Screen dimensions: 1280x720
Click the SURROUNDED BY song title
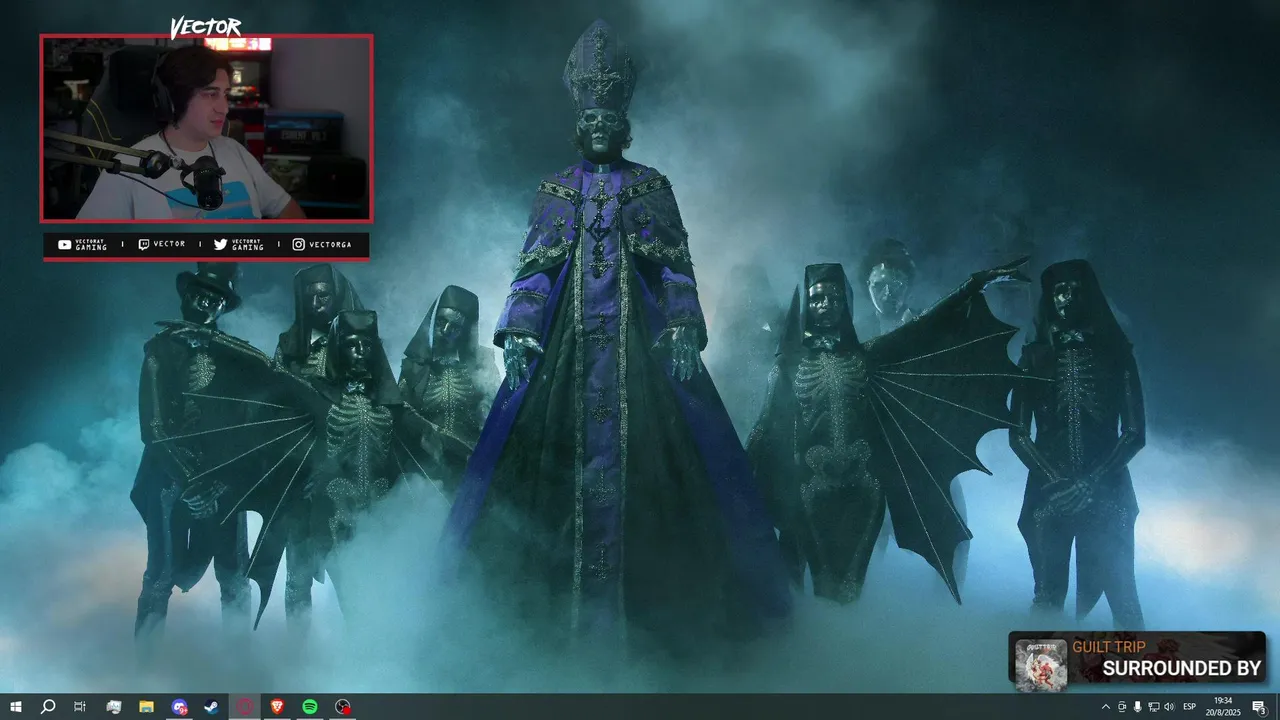[1181, 669]
